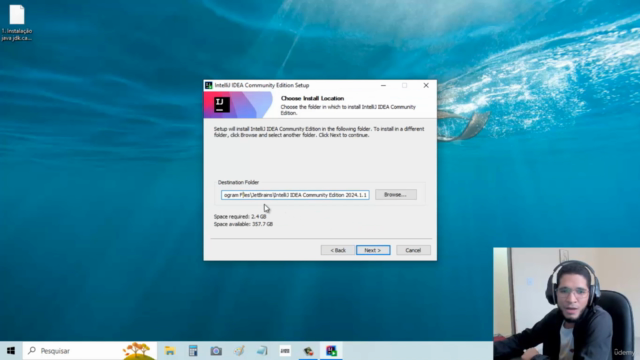640x360 pixels.
Task: Open the Browse folder dialog
Action: [x=396, y=195]
